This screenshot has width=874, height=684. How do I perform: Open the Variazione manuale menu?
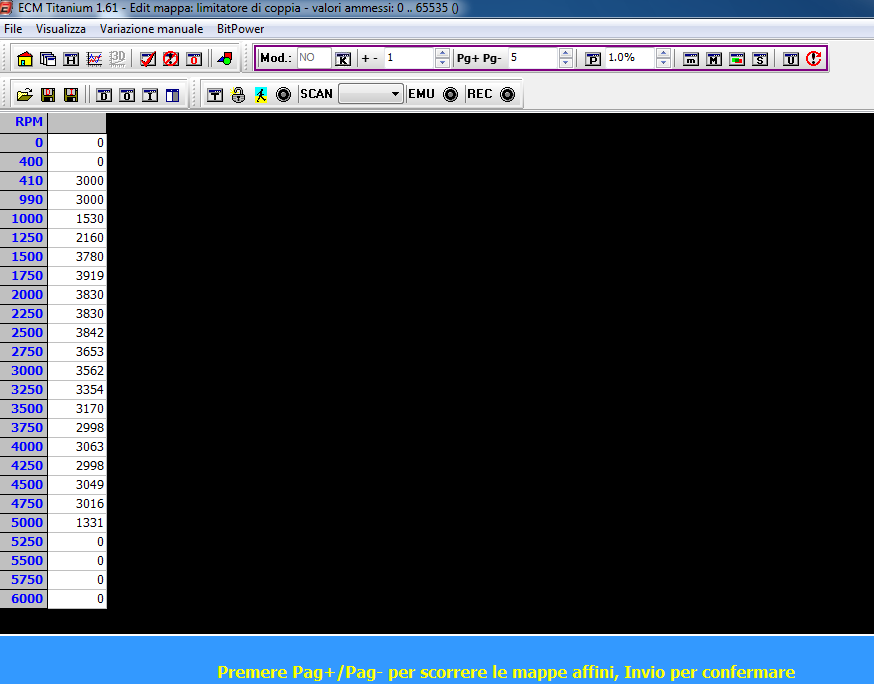coord(151,29)
